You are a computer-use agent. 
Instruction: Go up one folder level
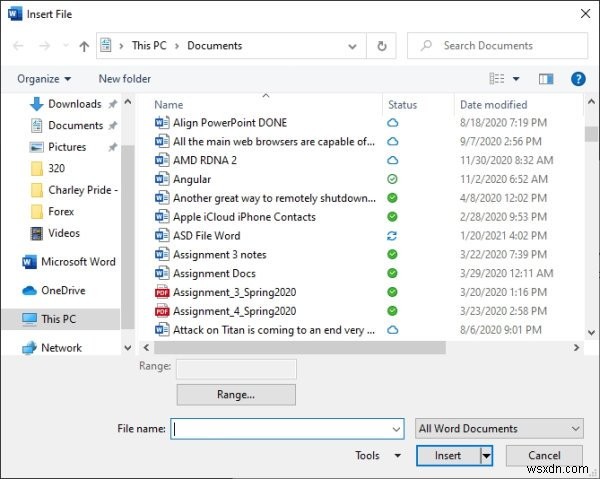(84, 46)
